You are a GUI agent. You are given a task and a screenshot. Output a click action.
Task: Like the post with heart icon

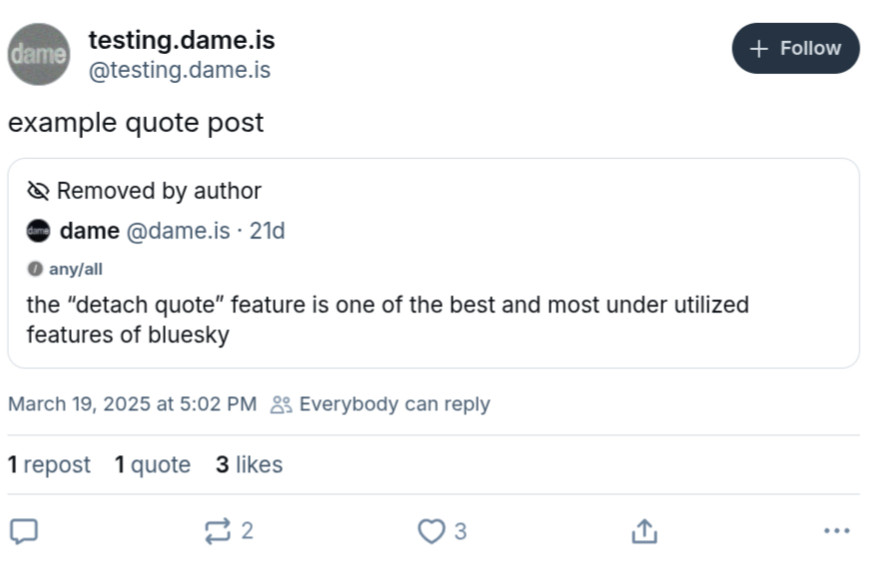pos(431,531)
